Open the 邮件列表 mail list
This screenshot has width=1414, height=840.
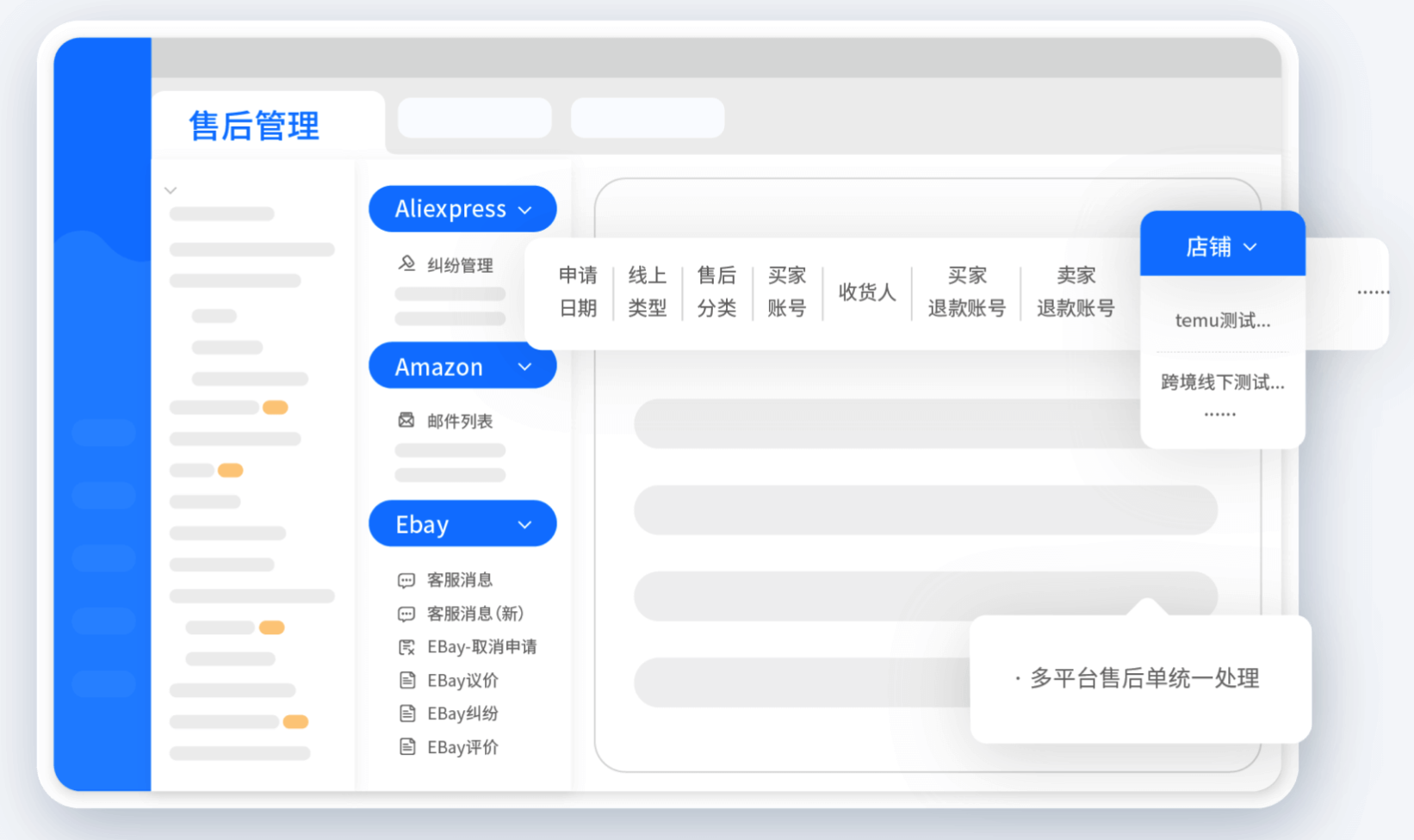coord(460,421)
